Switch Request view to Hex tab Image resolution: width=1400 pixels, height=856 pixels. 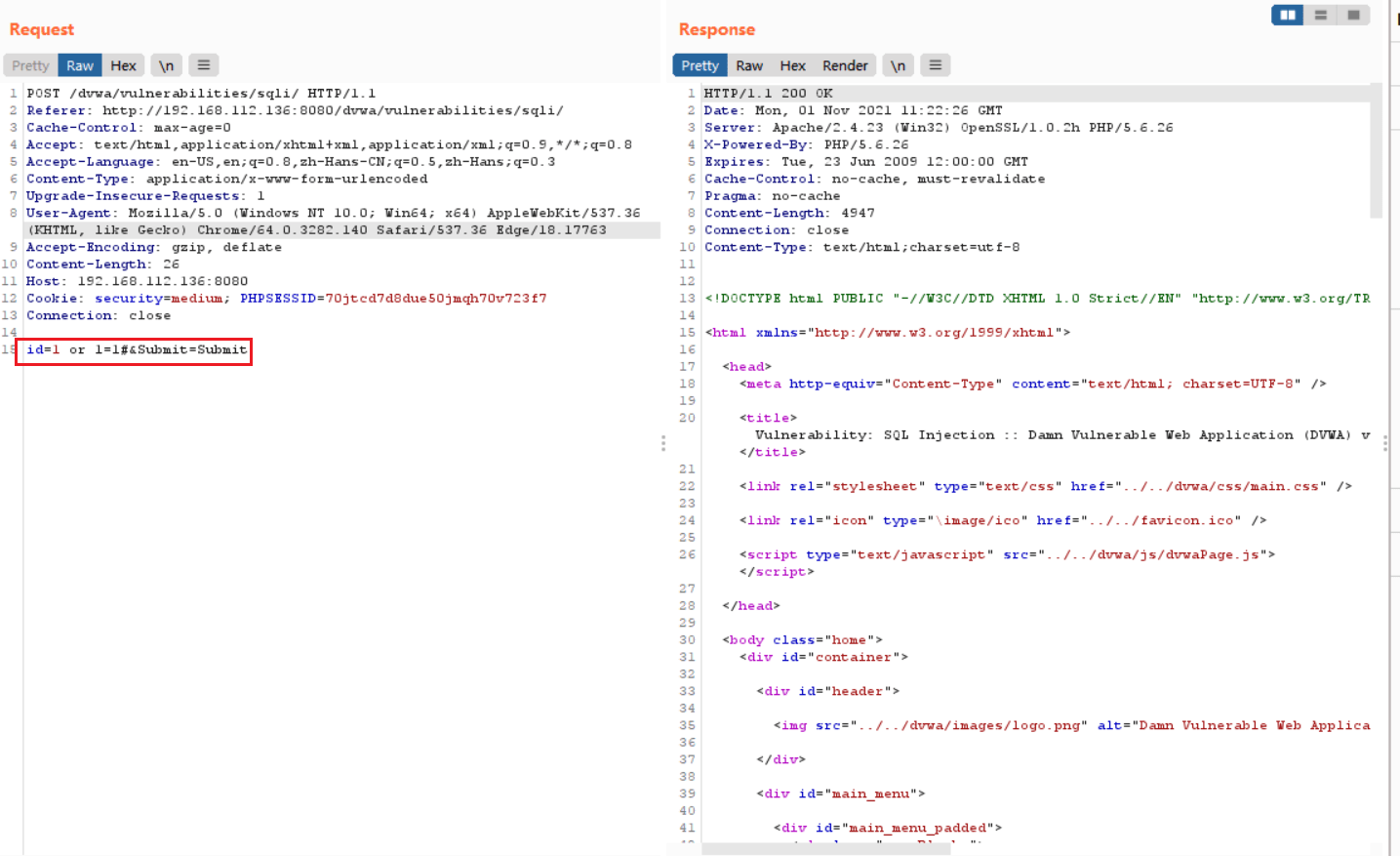pyautogui.click(x=123, y=65)
